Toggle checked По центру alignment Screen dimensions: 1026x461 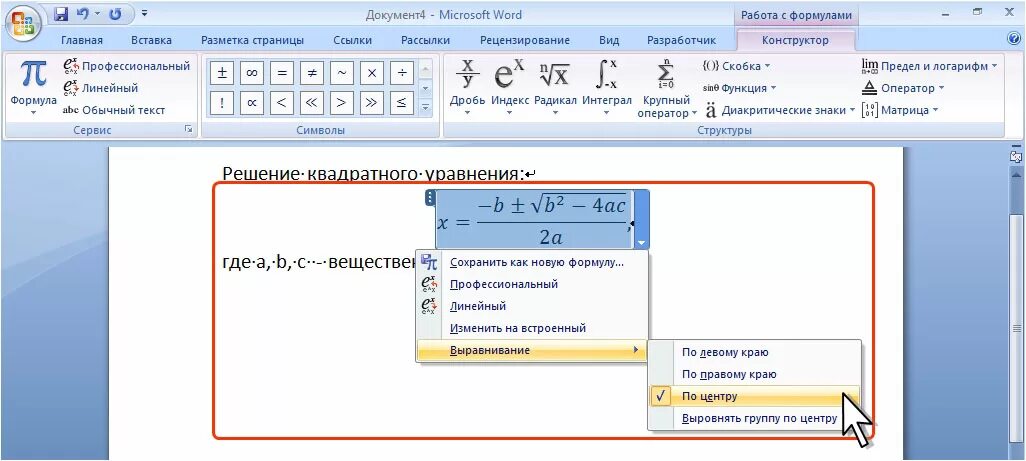[754, 396]
